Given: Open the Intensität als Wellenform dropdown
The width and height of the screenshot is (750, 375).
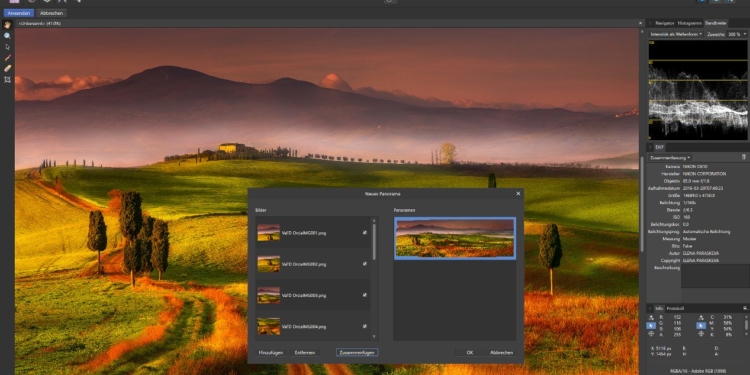Looking at the screenshot, I should [x=675, y=34].
